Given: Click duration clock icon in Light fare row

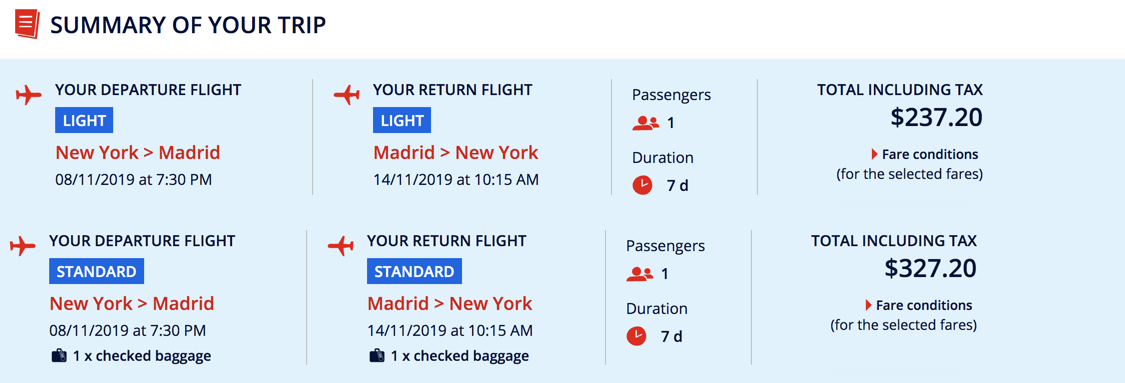Looking at the screenshot, I should coord(642,185).
